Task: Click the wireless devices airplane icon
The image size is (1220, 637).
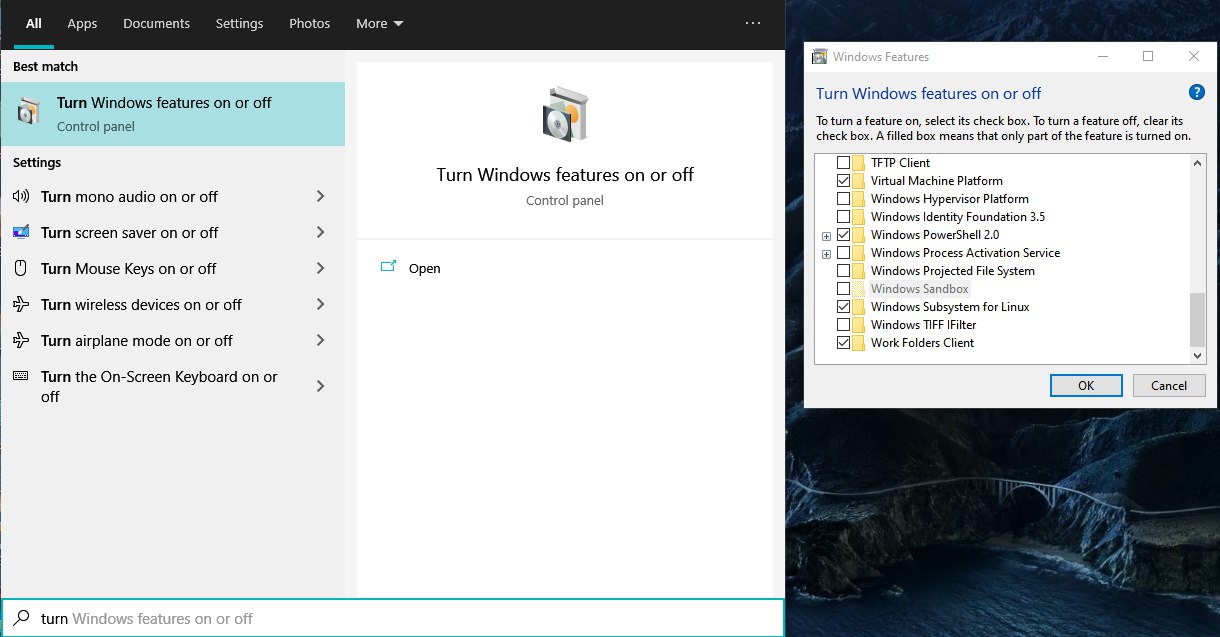Action: (x=21, y=305)
